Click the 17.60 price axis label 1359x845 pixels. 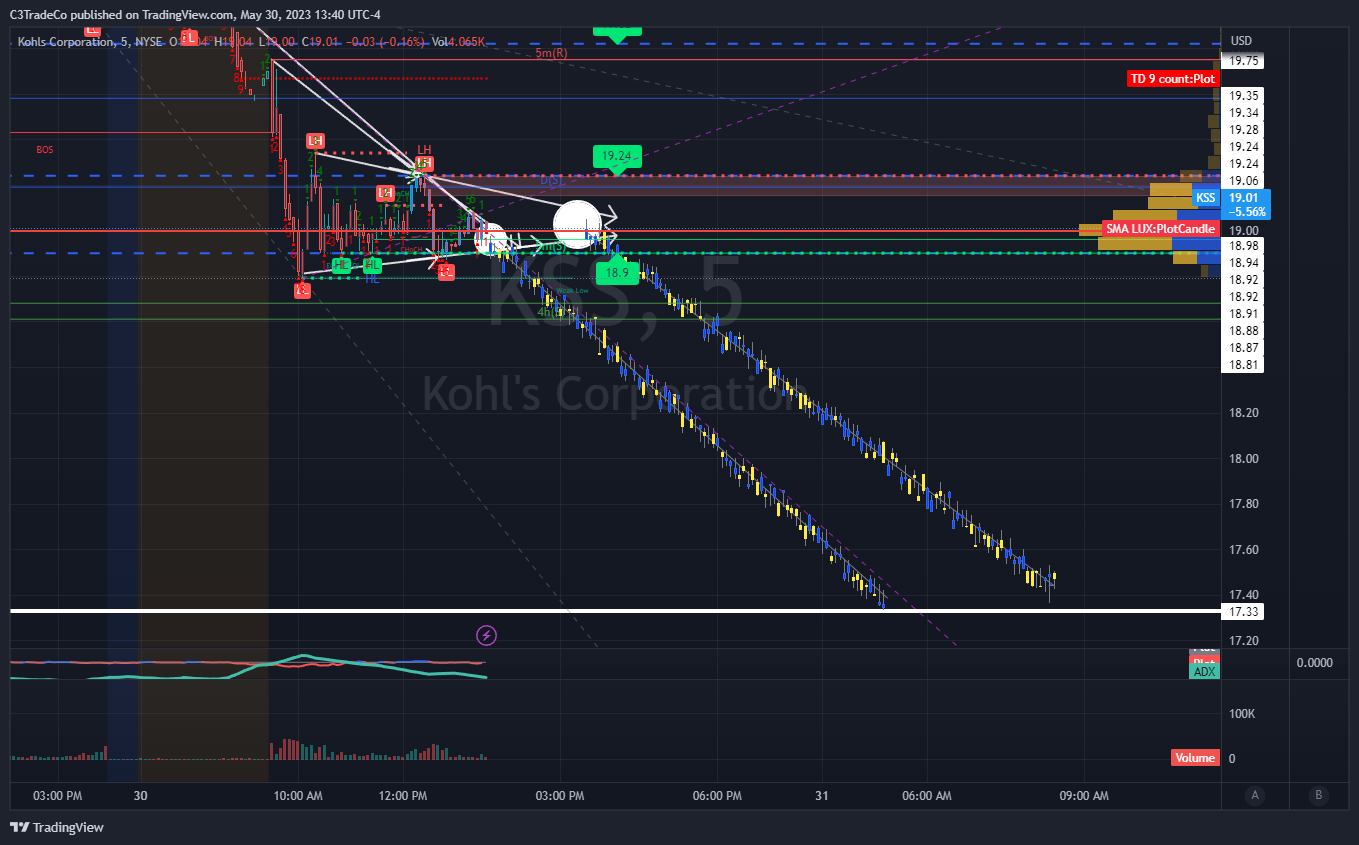tap(1244, 550)
